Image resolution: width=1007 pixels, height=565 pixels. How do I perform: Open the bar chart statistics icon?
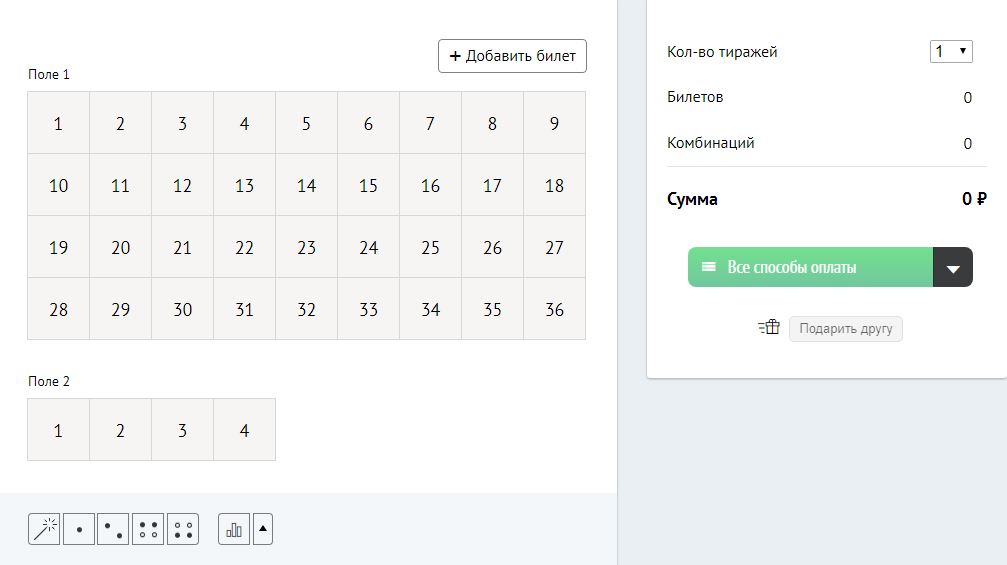[234, 529]
